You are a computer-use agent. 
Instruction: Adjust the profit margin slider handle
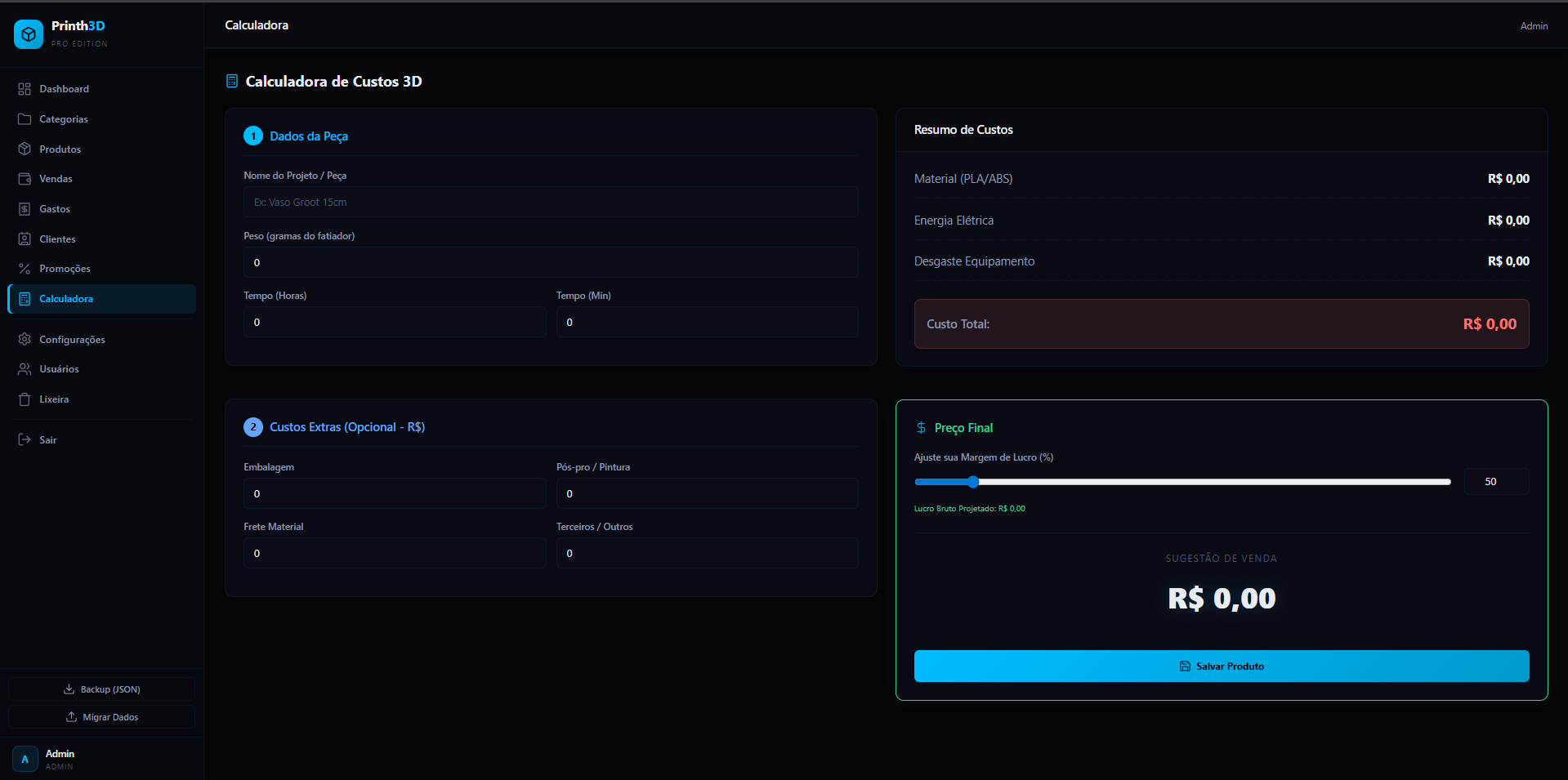tap(973, 482)
